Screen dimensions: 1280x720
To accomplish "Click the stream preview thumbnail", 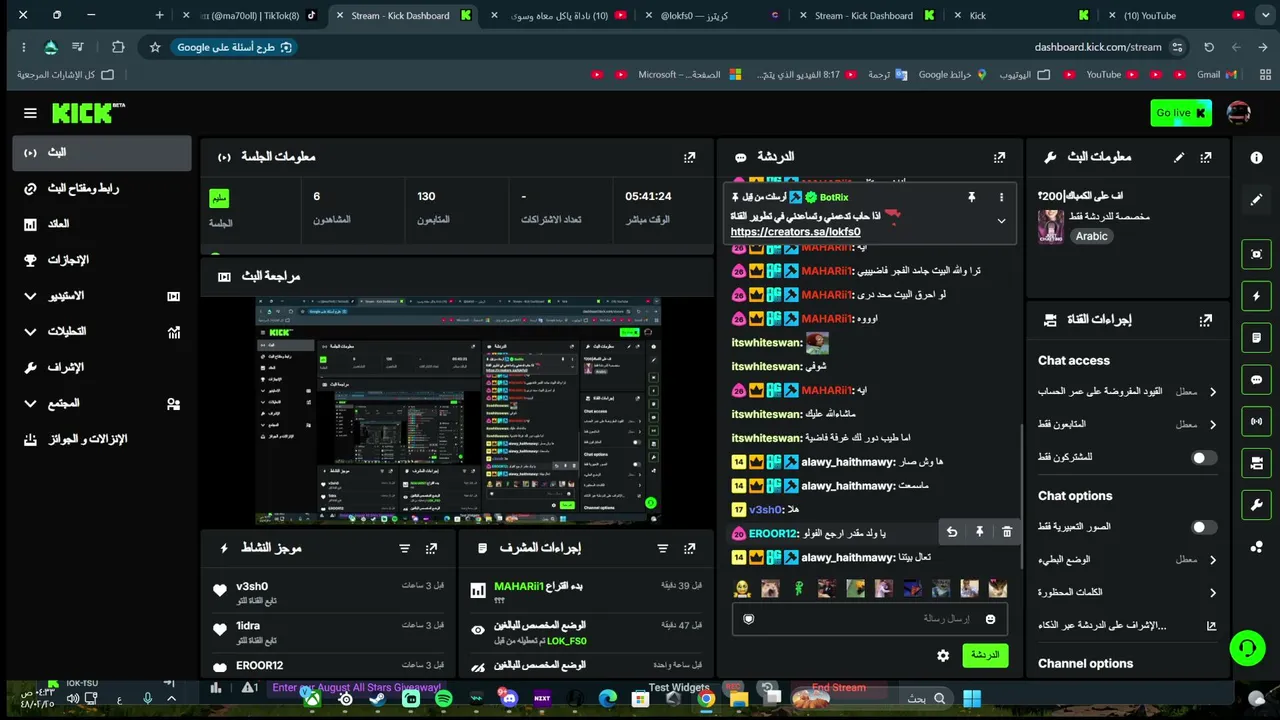I will click(x=458, y=410).
